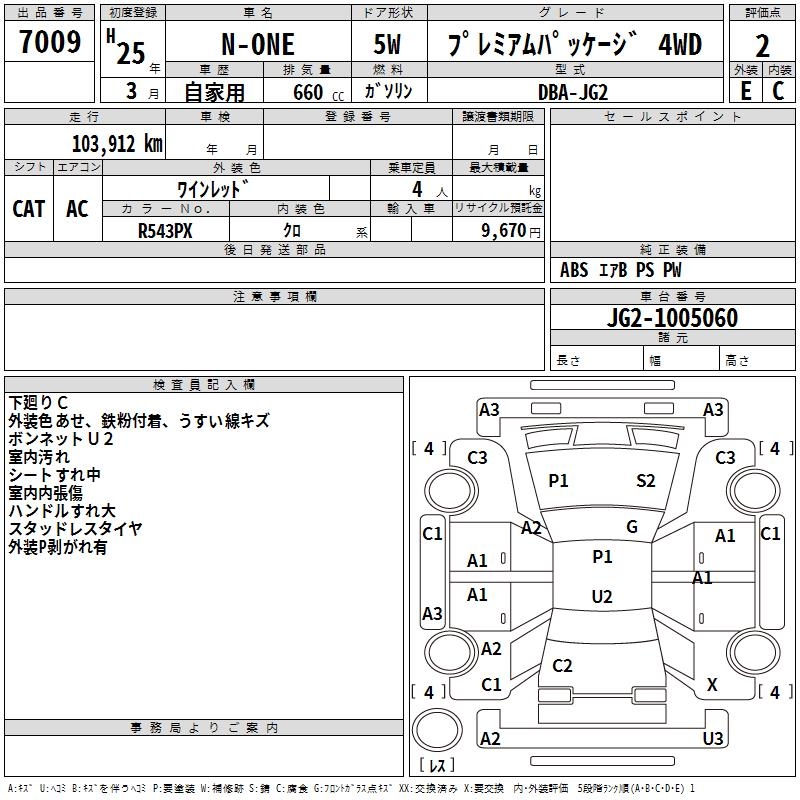Image resolution: width=800 pixels, height=800 pixels.
Task: Click the overall evaluation score 2
Action: point(762,44)
